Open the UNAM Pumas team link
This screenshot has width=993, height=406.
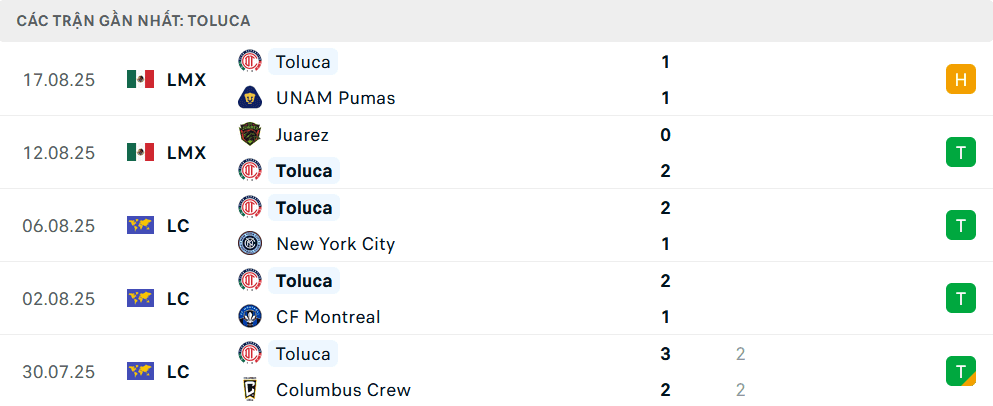(x=335, y=98)
